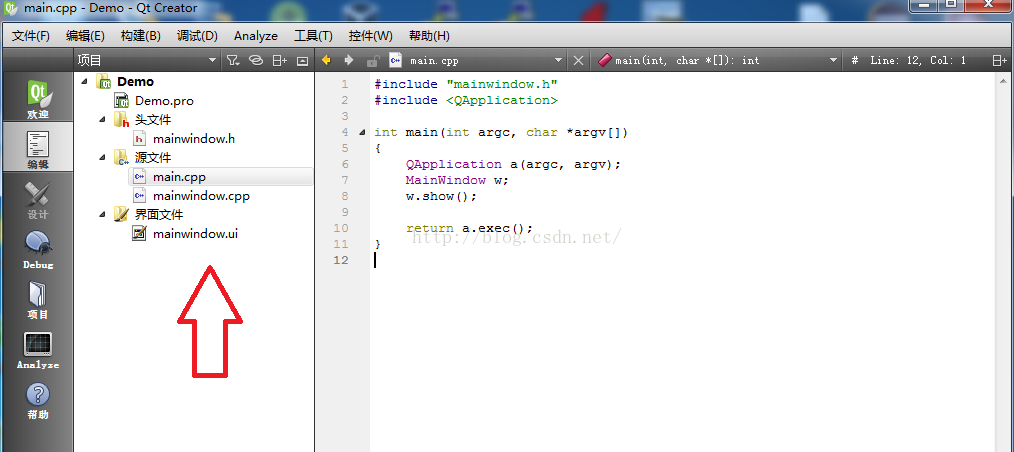Open the Analyze mode in sidebar
This screenshot has width=1014, height=452.
[38, 349]
